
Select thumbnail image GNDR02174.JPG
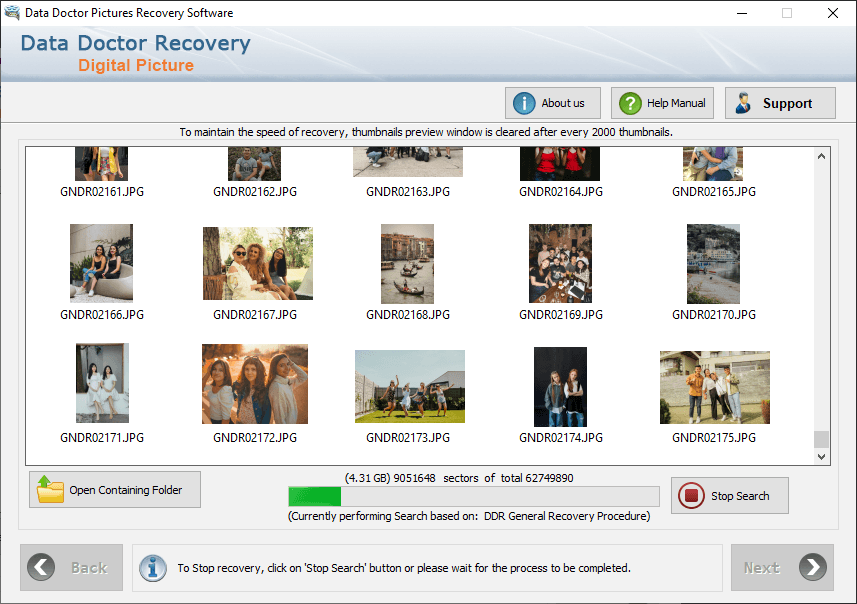560,386
